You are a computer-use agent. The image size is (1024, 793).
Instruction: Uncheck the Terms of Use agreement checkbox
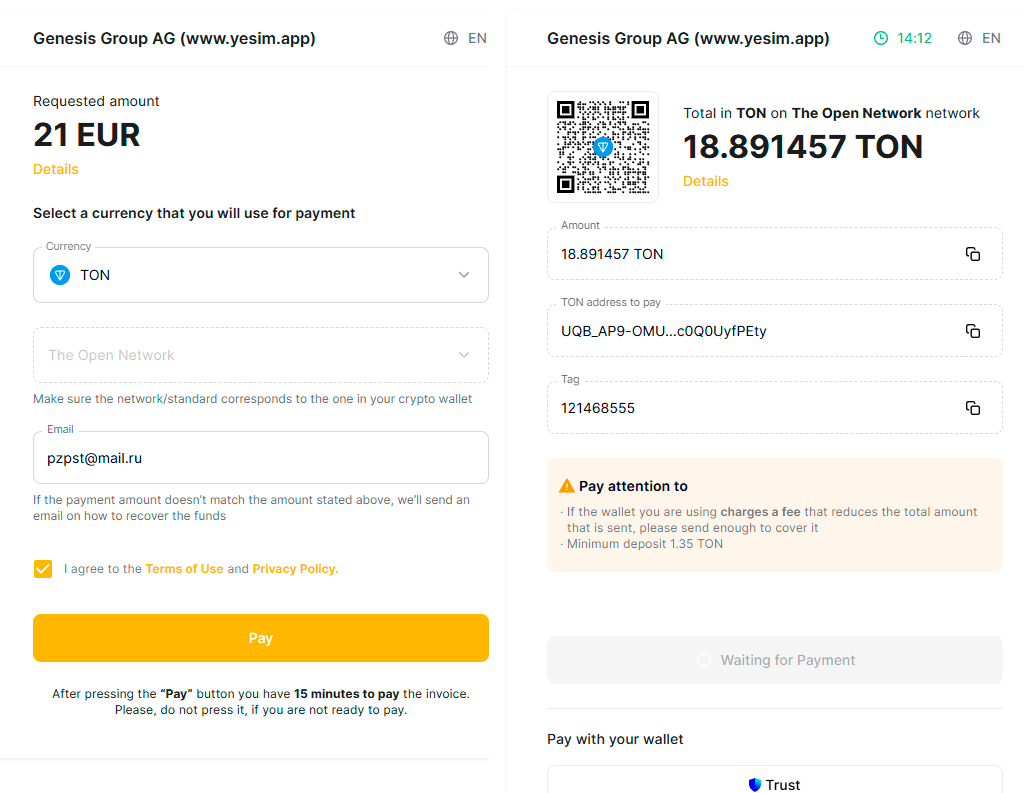tap(43, 569)
